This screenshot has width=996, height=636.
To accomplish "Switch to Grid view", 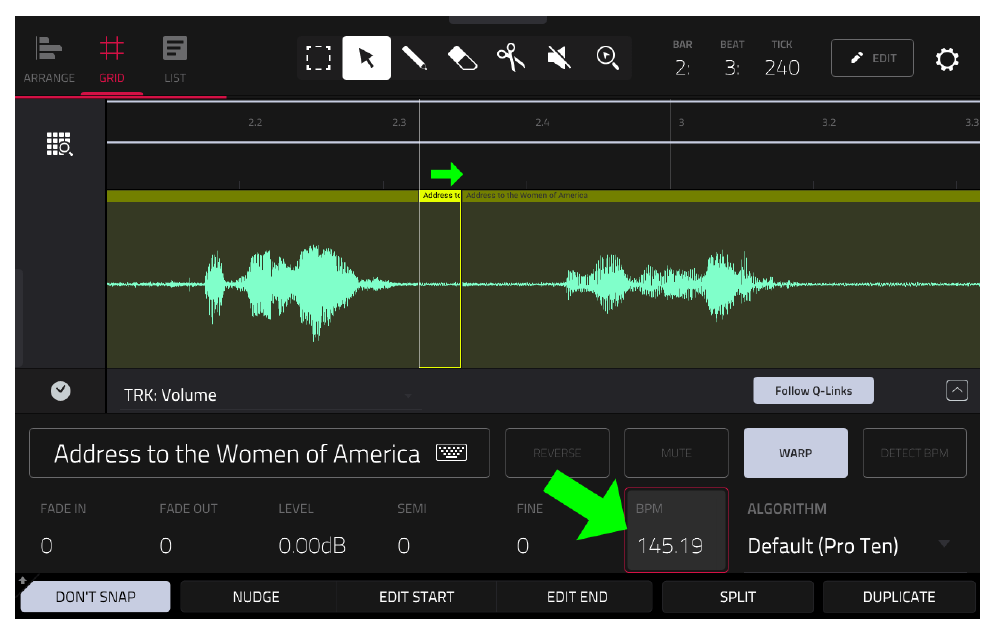I will [112, 60].
